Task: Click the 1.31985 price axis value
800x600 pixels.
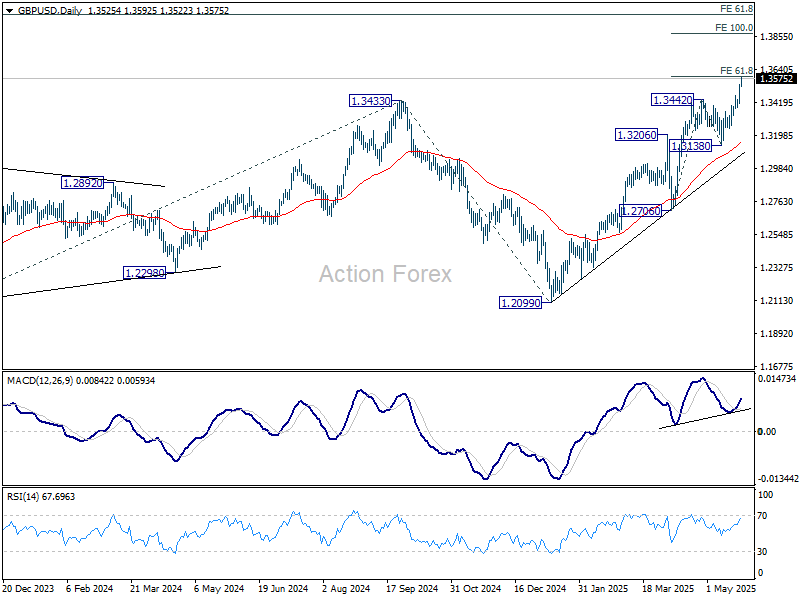Action: pos(777,136)
